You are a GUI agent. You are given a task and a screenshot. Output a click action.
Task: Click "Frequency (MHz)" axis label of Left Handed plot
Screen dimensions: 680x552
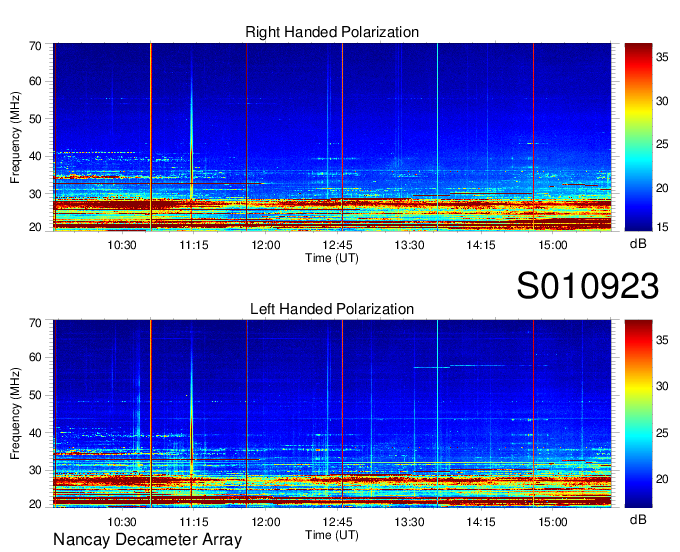(x=15, y=414)
